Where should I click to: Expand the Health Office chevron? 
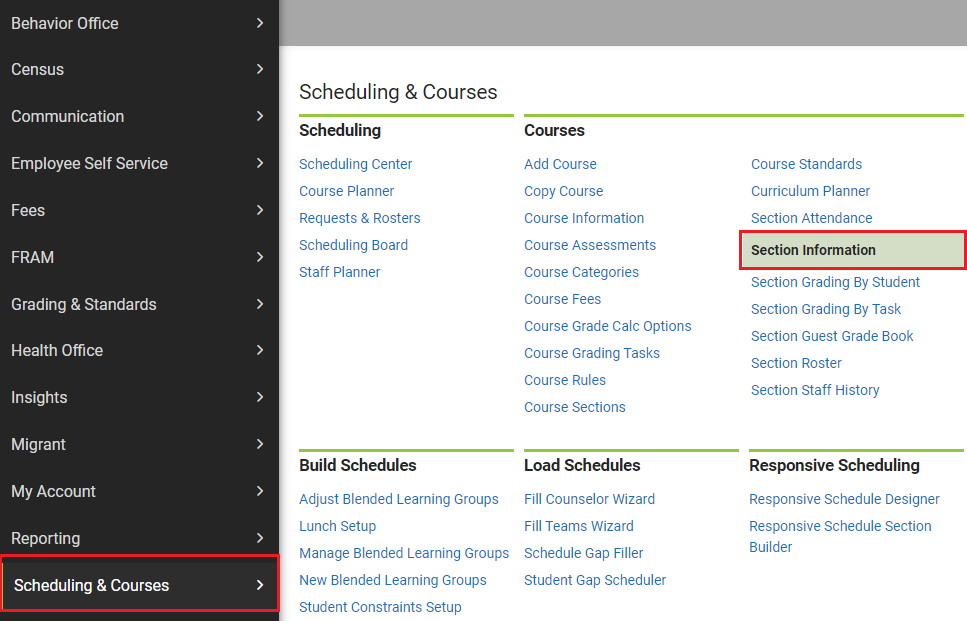click(260, 350)
